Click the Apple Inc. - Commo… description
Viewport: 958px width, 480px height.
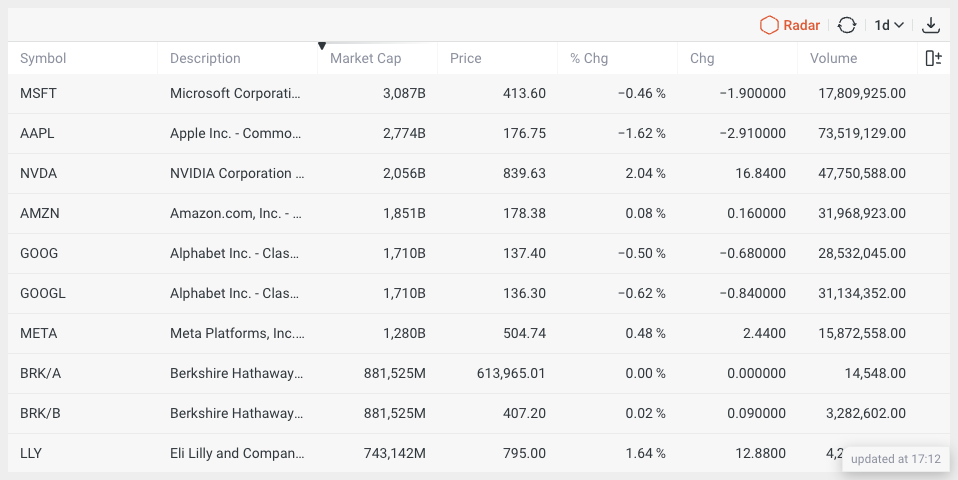(x=236, y=133)
